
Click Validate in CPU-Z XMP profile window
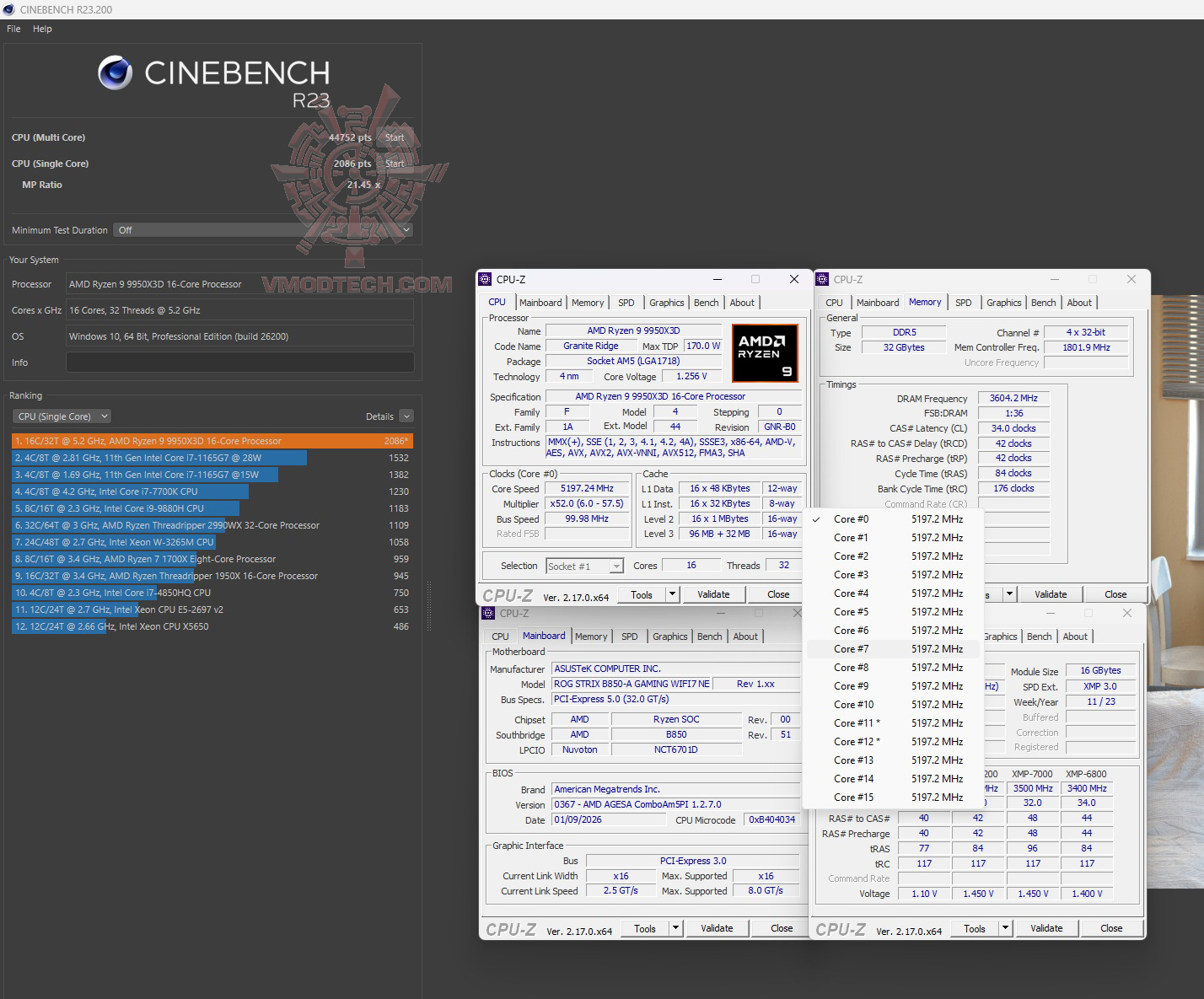1046,928
